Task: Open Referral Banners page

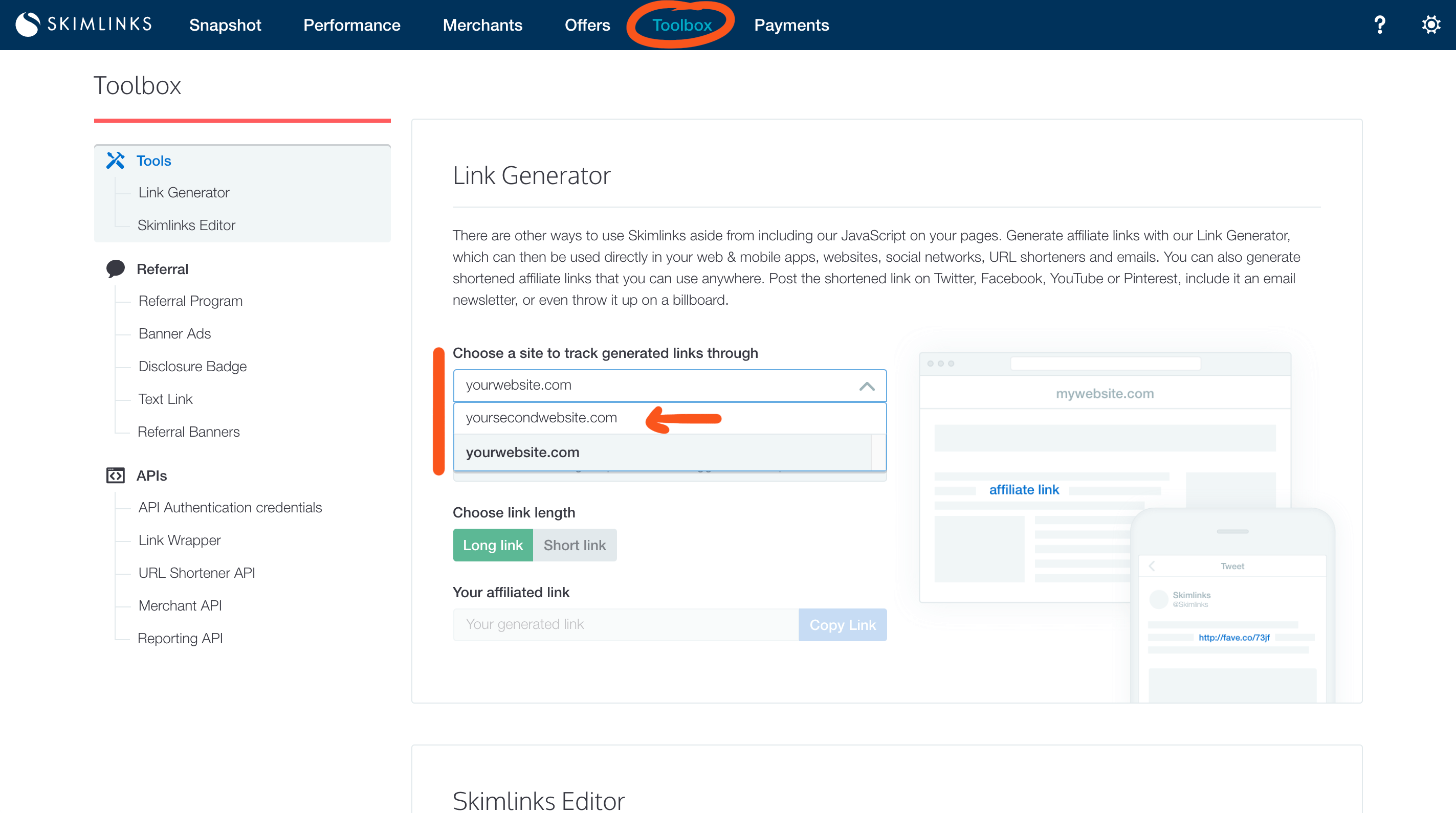Action: (188, 432)
